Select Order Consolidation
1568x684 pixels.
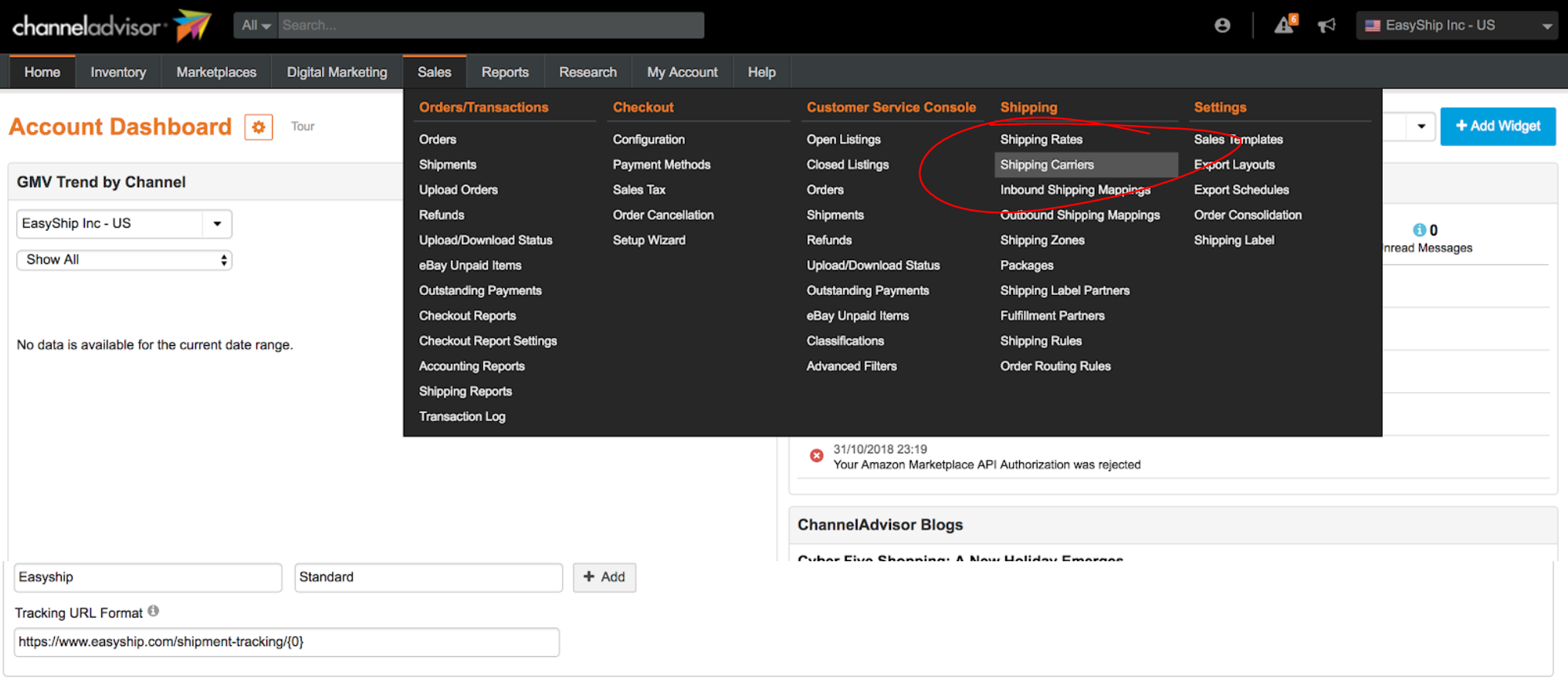[x=1248, y=215]
